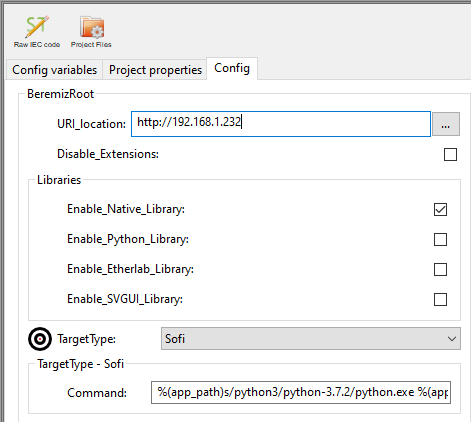Enable the SVGUI Library checkbox

(440, 299)
